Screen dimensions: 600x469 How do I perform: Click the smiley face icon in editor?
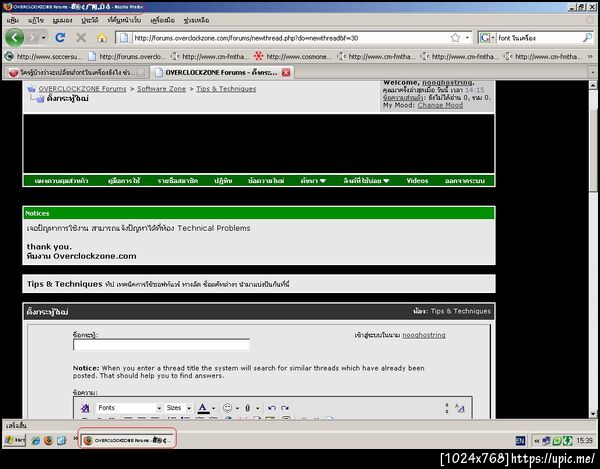(227, 408)
